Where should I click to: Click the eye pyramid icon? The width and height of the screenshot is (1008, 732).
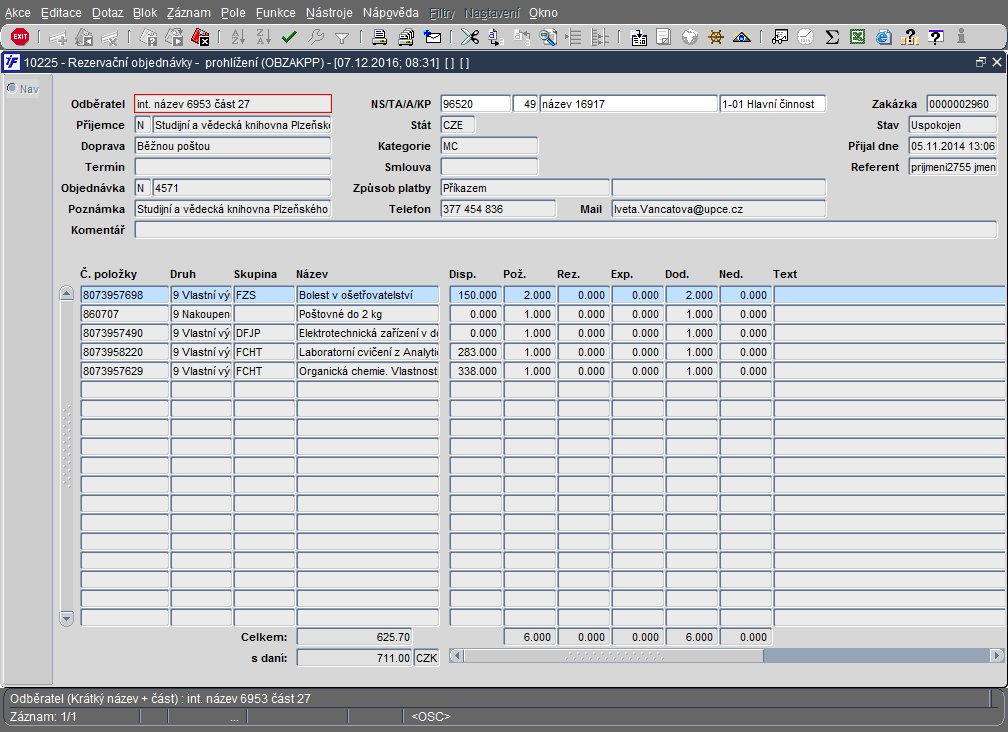coord(742,37)
